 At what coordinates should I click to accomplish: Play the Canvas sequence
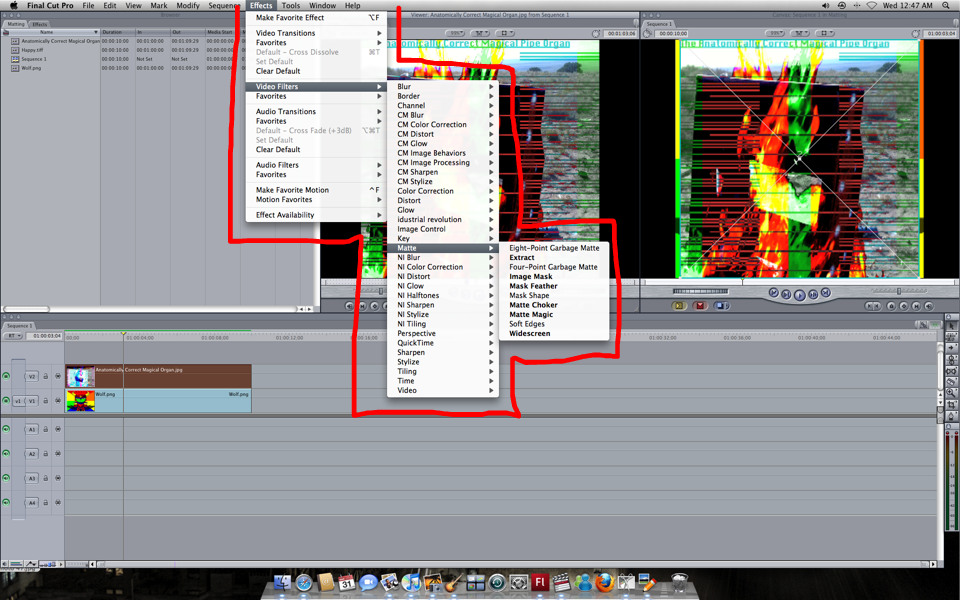click(800, 295)
